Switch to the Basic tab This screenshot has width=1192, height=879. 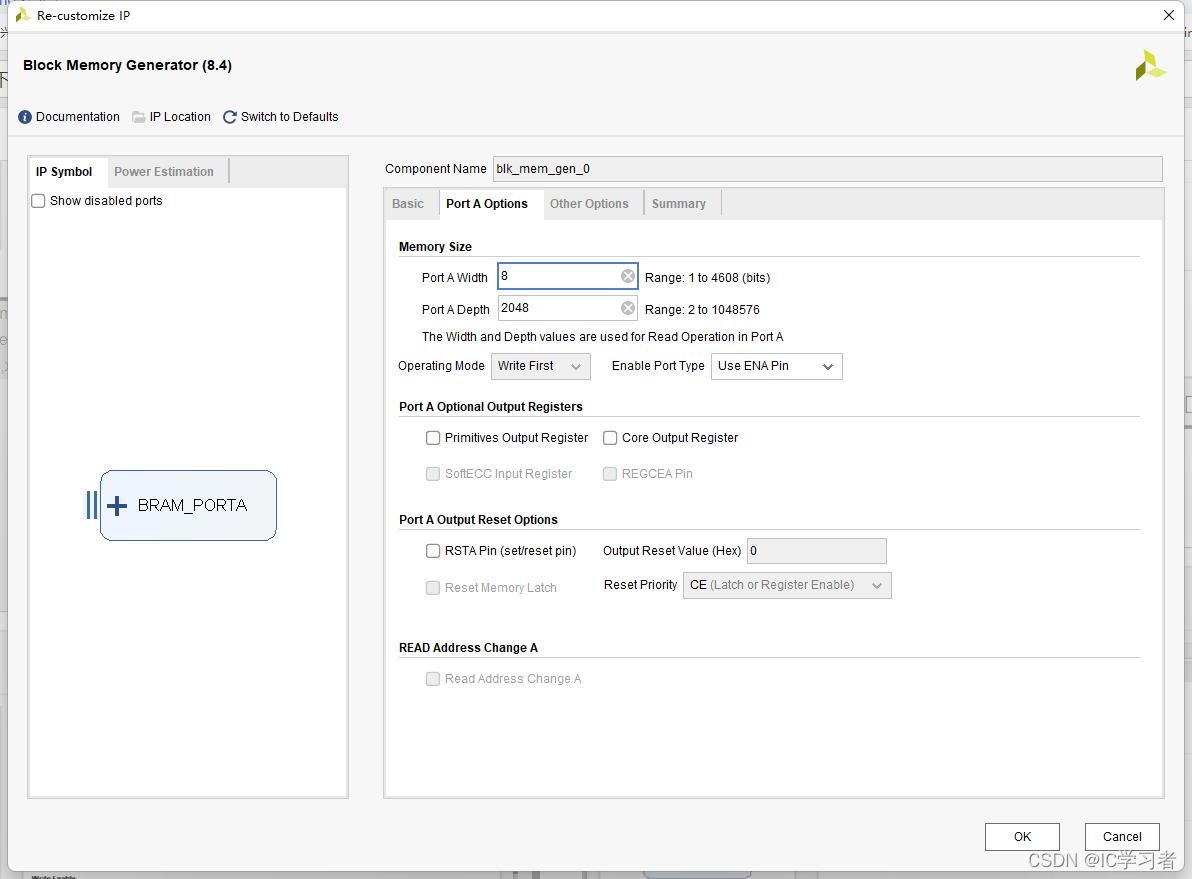click(x=408, y=204)
